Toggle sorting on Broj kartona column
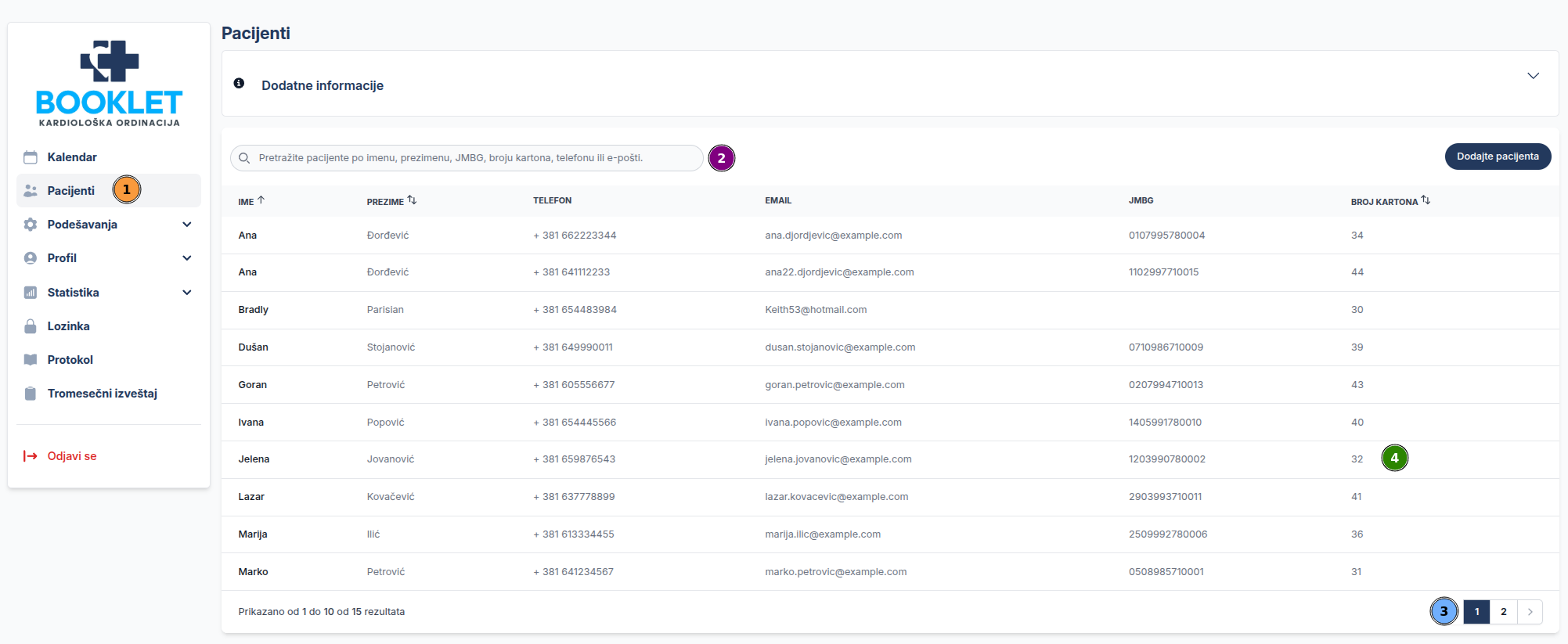1568x644 pixels. (1426, 200)
